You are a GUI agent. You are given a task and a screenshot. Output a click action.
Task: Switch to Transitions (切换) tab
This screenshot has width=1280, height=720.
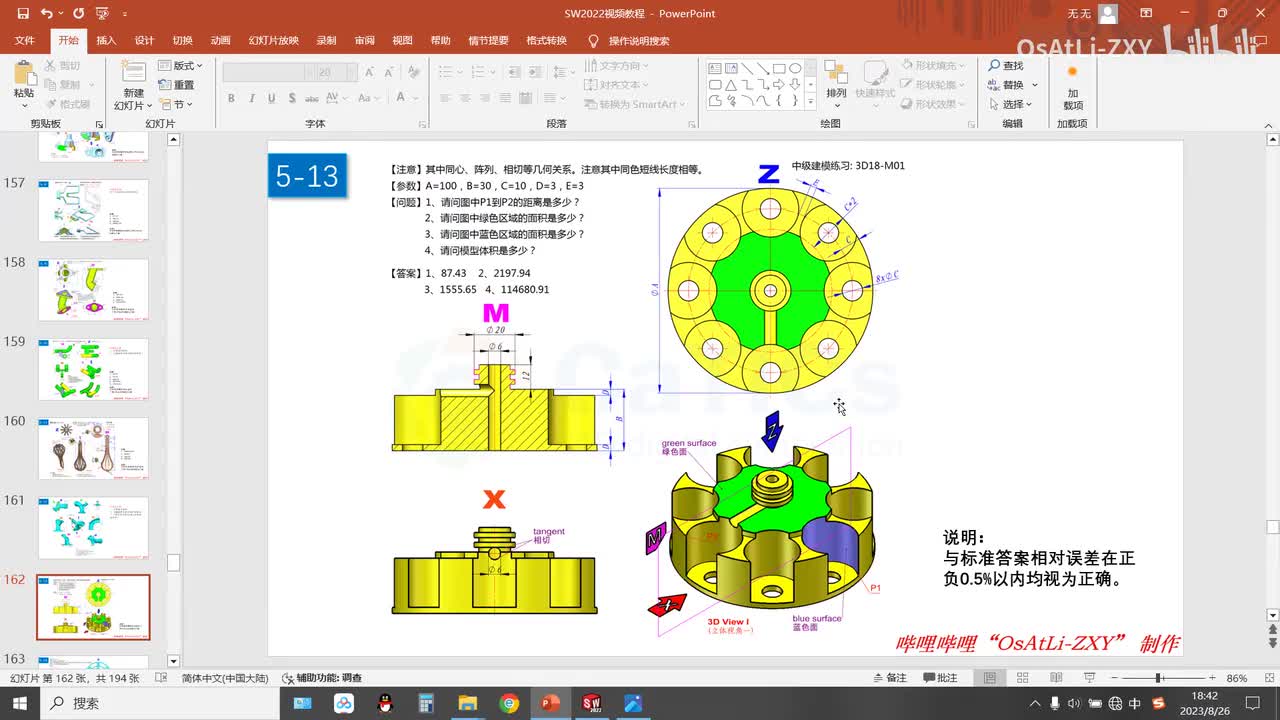182,41
